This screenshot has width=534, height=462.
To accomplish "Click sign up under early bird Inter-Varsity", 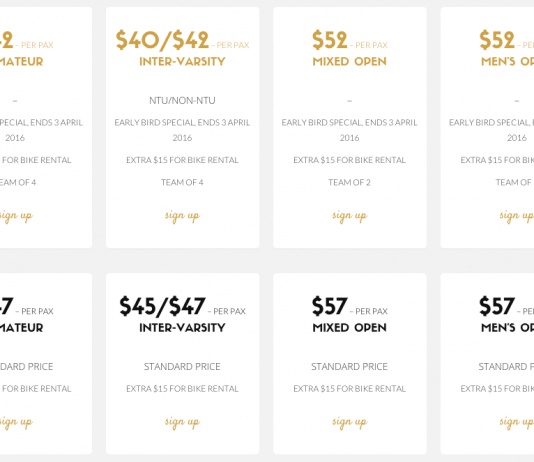I will [x=182, y=216].
